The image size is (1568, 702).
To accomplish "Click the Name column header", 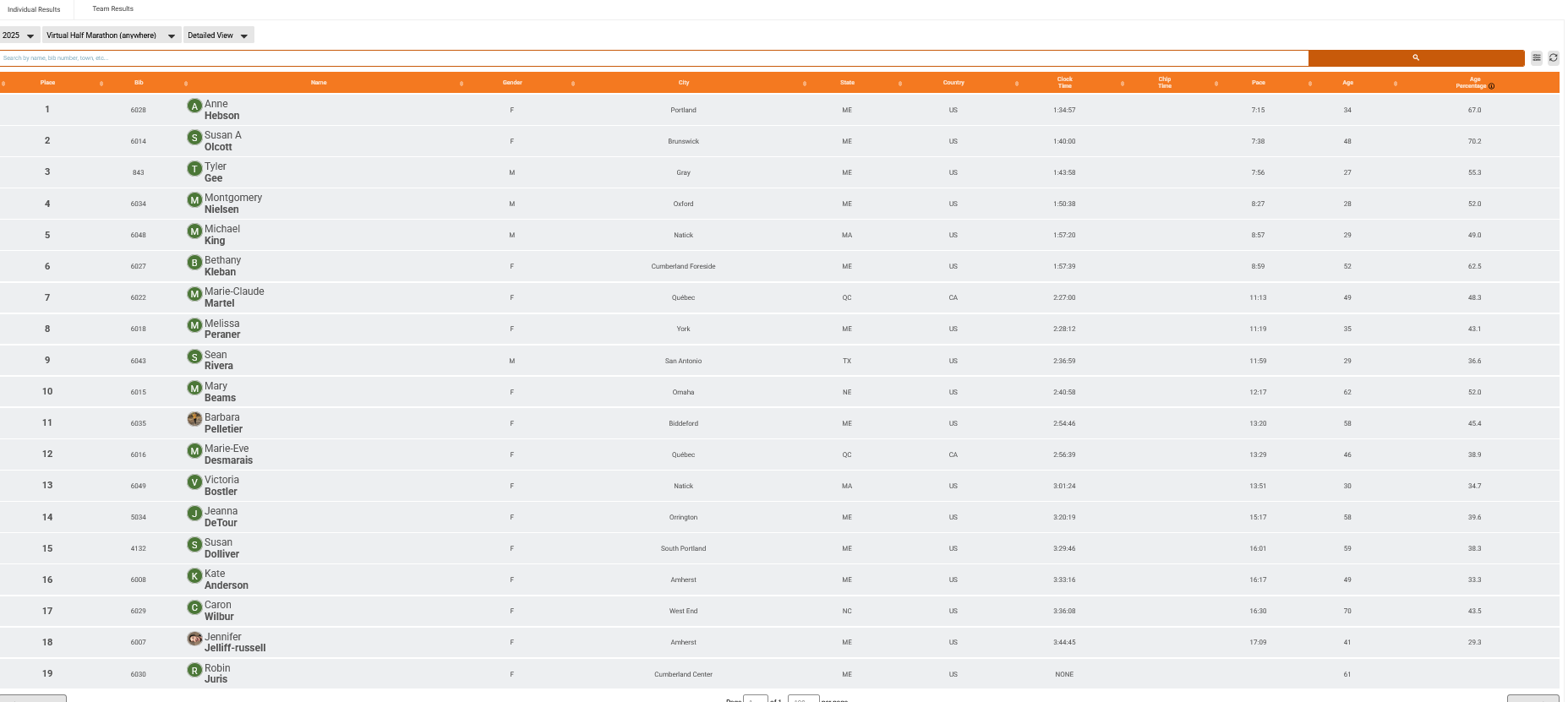I will [x=319, y=83].
